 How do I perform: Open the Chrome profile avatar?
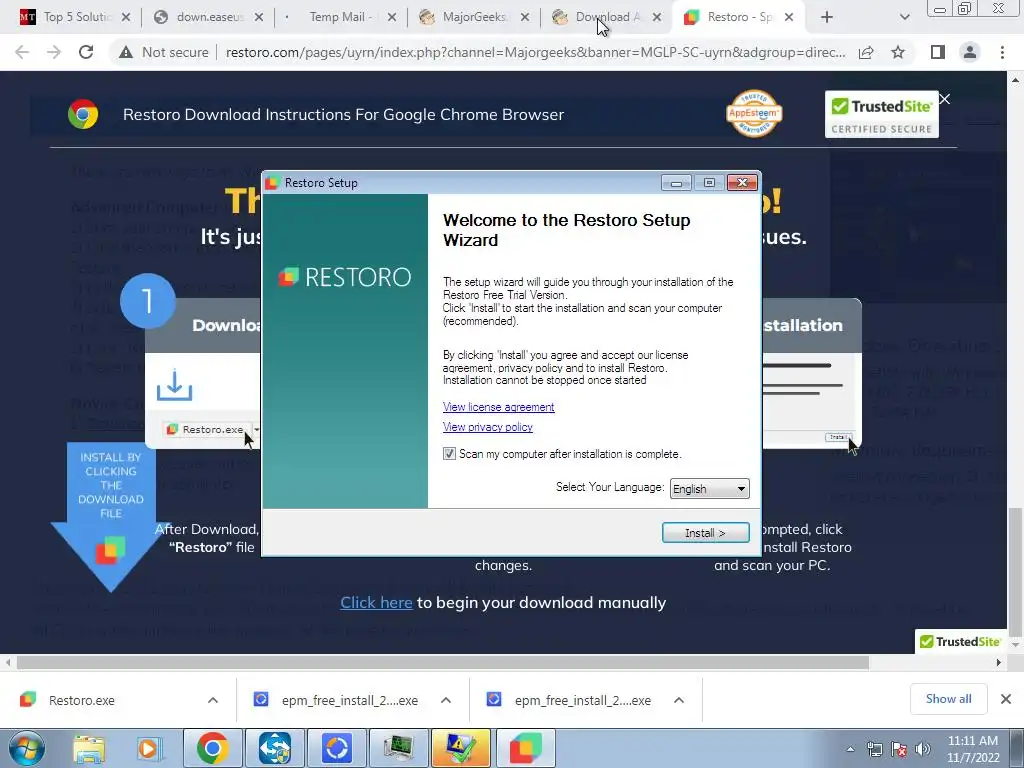point(970,52)
